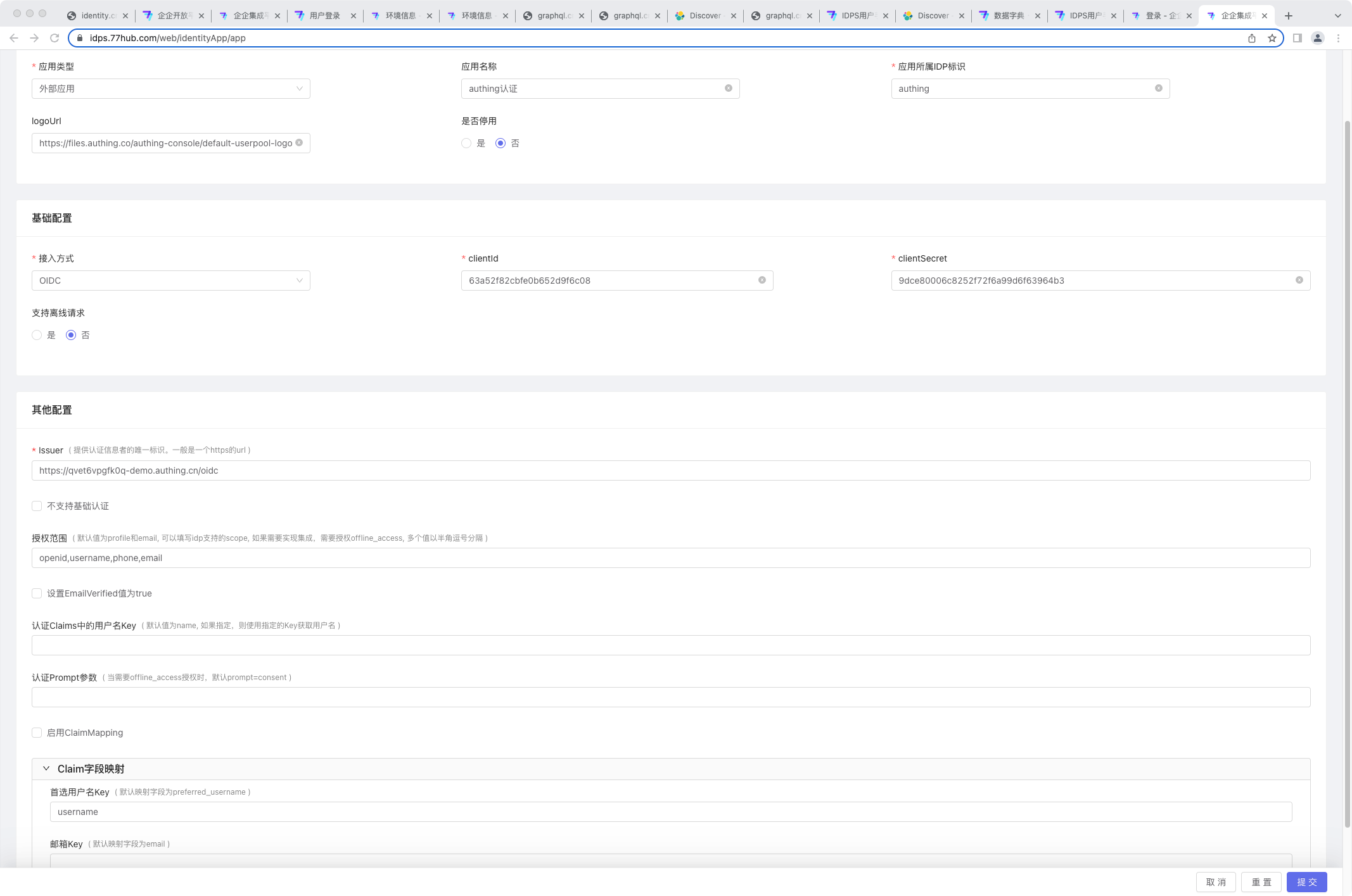Collapse the Claim字段映射 section

click(x=46, y=769)
